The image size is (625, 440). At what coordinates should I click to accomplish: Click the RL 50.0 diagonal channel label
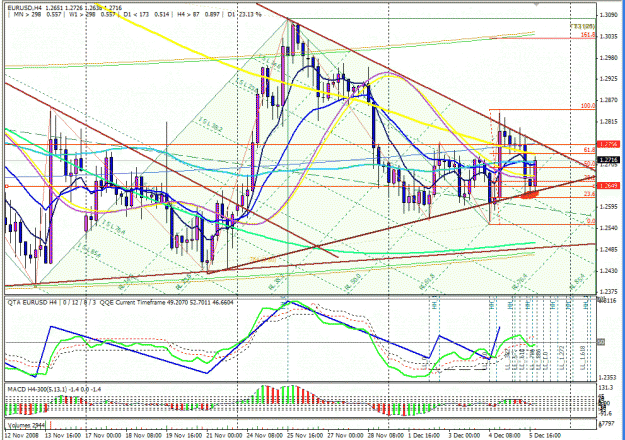(x=353, y=282)
